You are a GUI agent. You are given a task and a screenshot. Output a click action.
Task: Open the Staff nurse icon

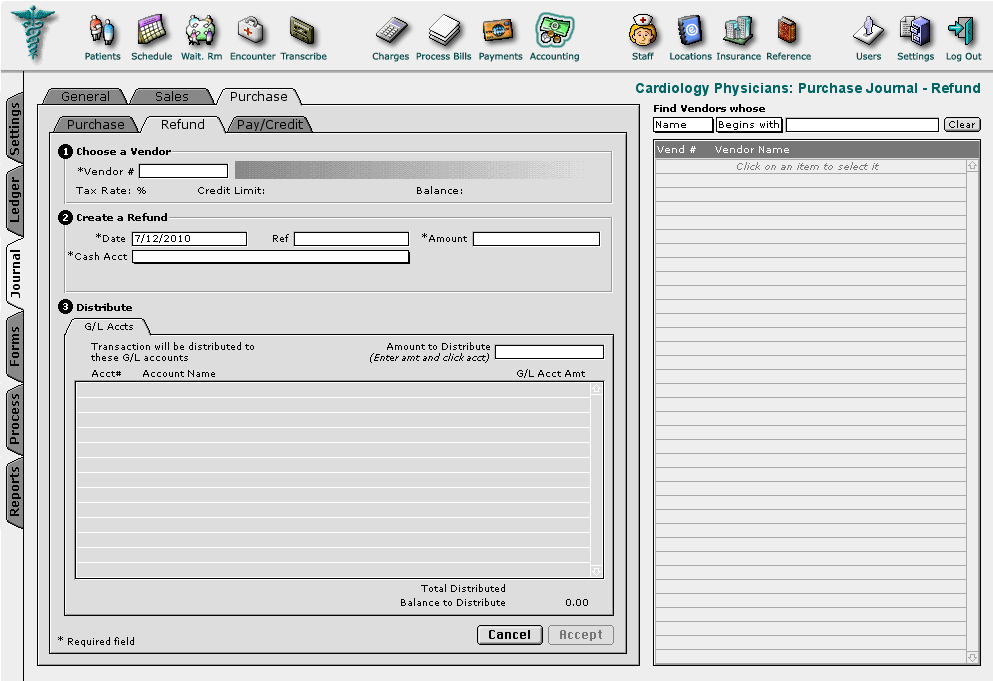click(642, 30)
